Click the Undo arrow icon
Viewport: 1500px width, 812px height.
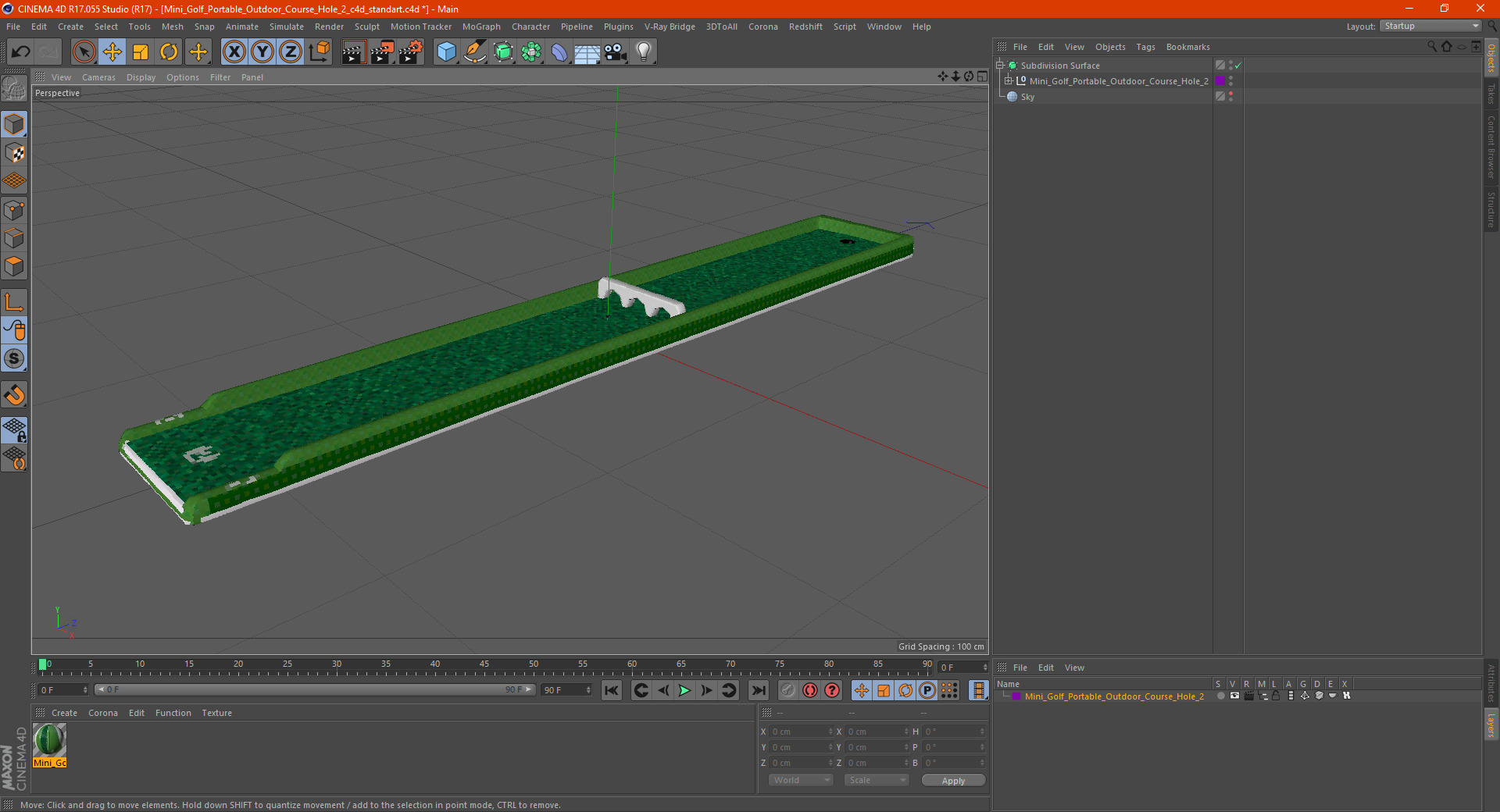coord(21,52)
